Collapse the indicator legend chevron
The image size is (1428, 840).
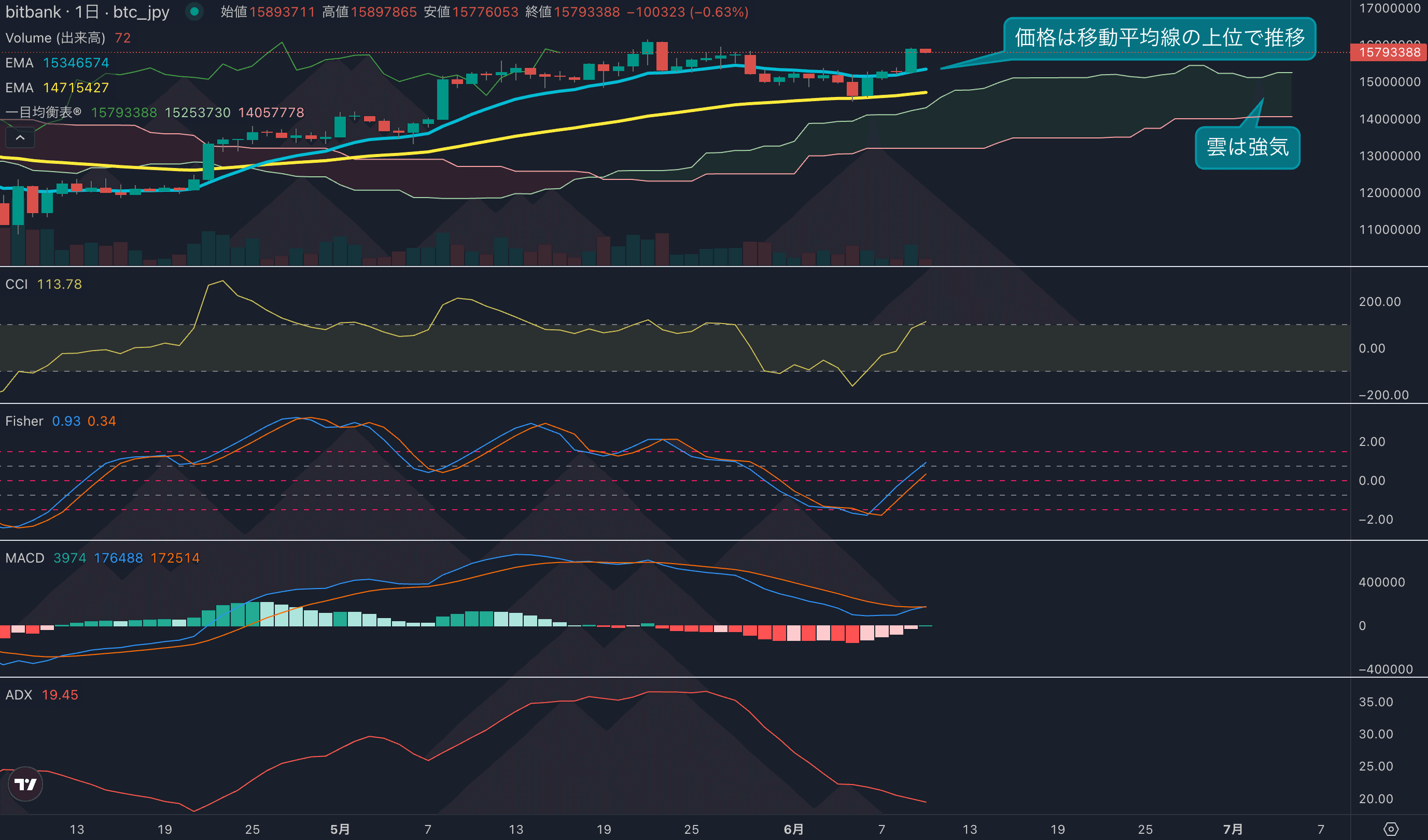pos(20,138)
